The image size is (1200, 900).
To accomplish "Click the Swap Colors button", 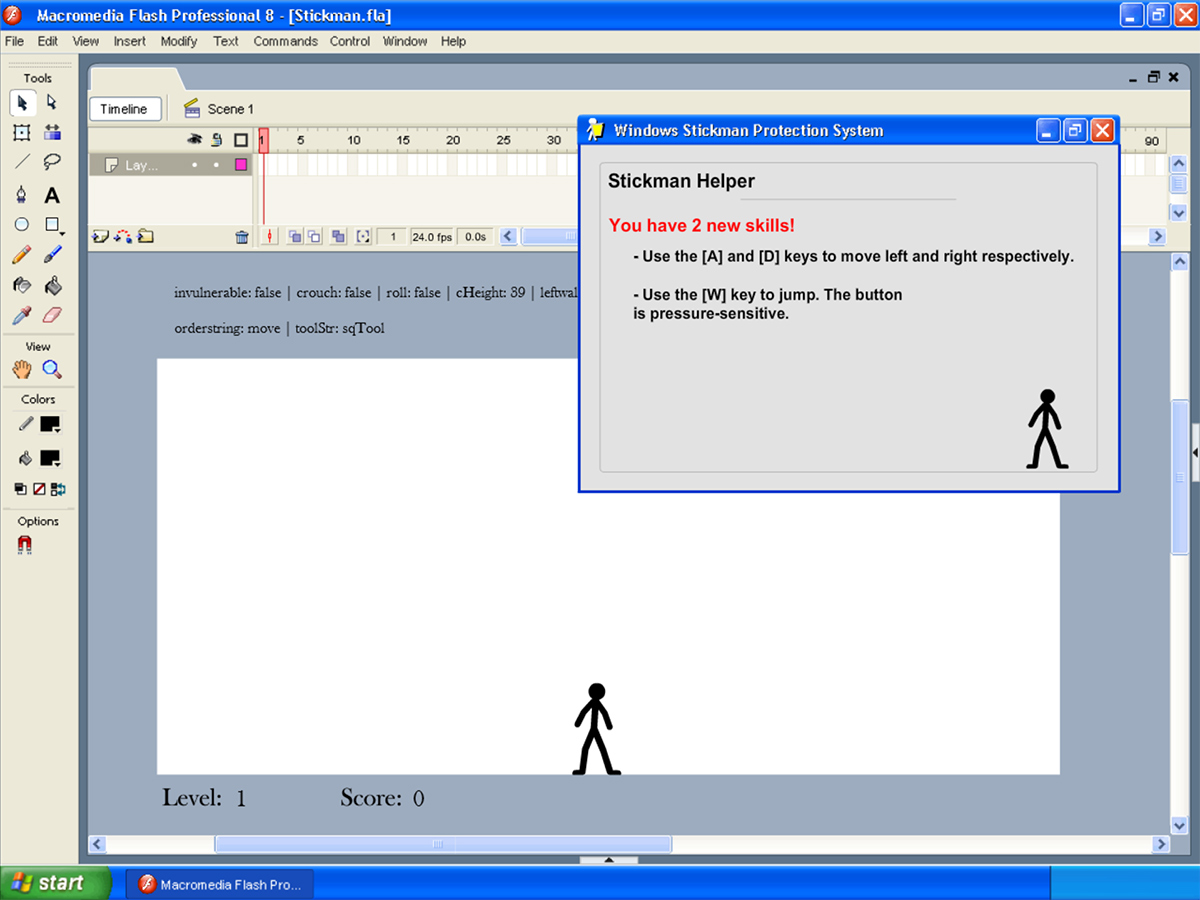I will 58,489.
